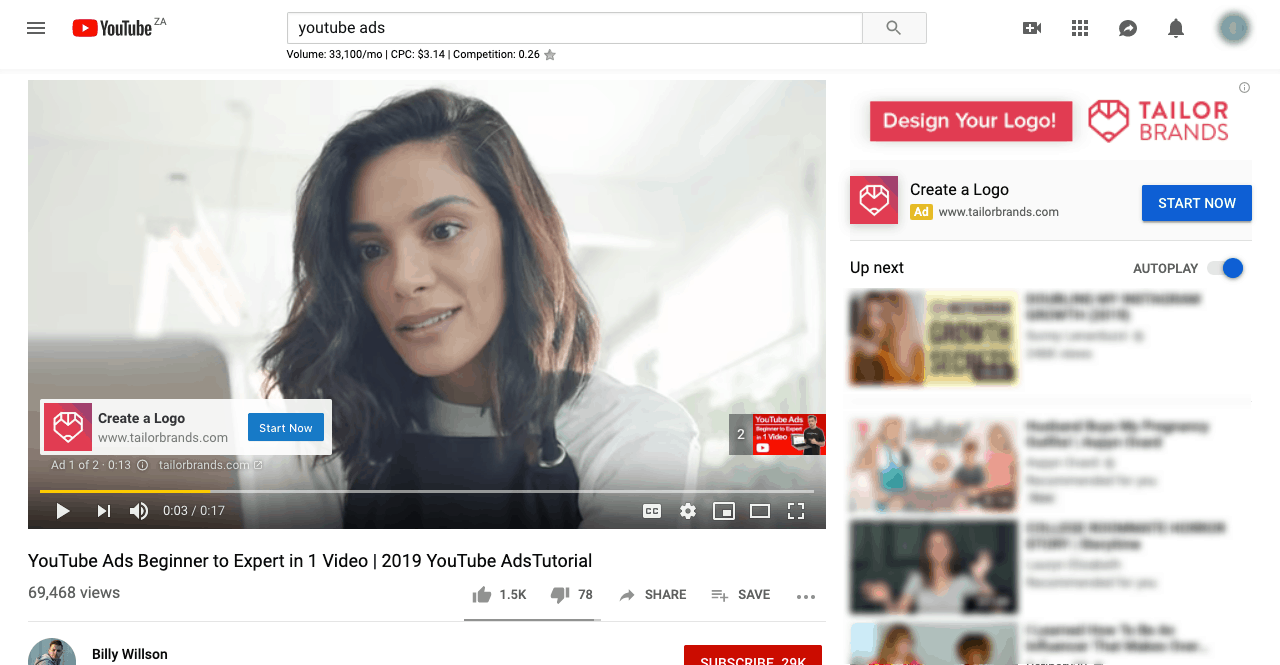Click the Up next heading
This screenshot has width=1280, height=665.
click(877, 268)
